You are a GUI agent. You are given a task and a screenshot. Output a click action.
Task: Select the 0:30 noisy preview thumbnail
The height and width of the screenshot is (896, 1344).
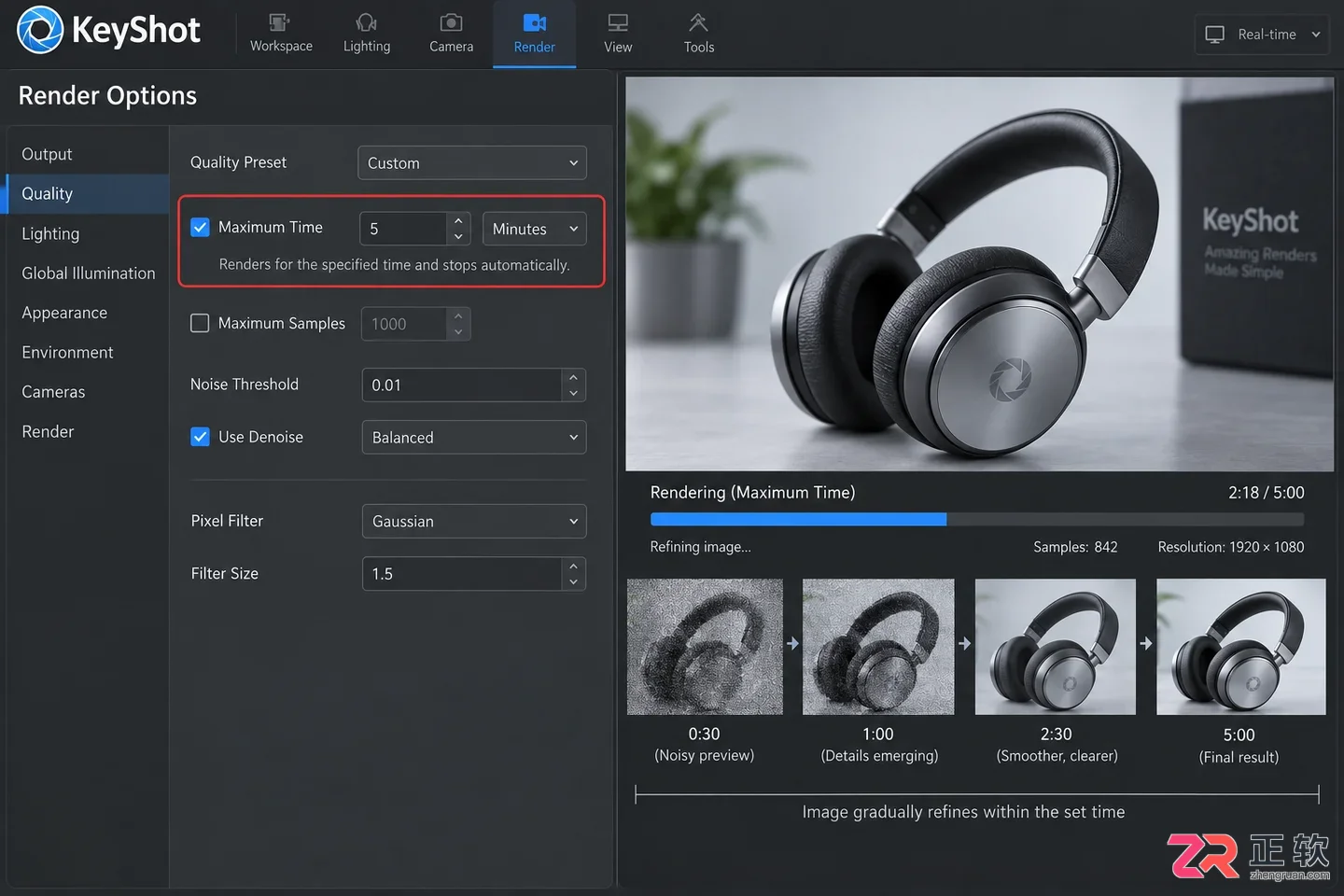tap(705, 647)
